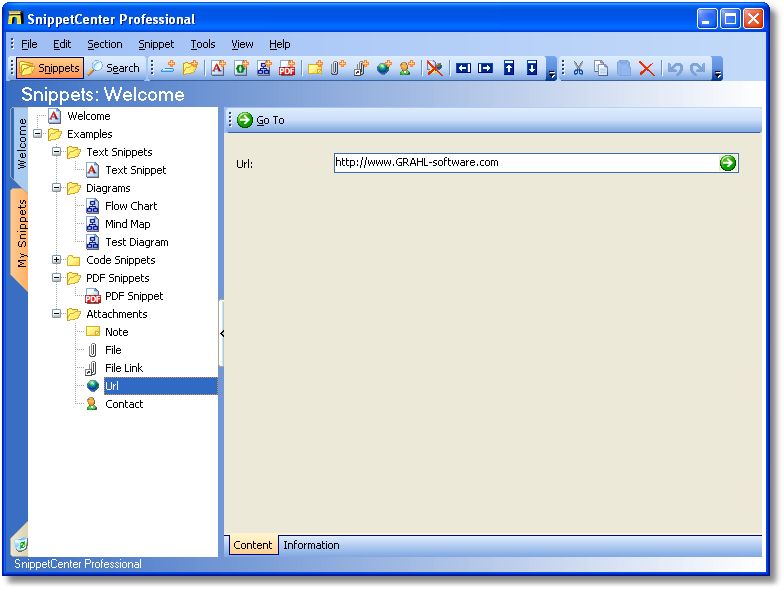Select the PDF Snippet tree item
Image resolution: width=784 pixels, height=590 pixels.
click(134, 296)
